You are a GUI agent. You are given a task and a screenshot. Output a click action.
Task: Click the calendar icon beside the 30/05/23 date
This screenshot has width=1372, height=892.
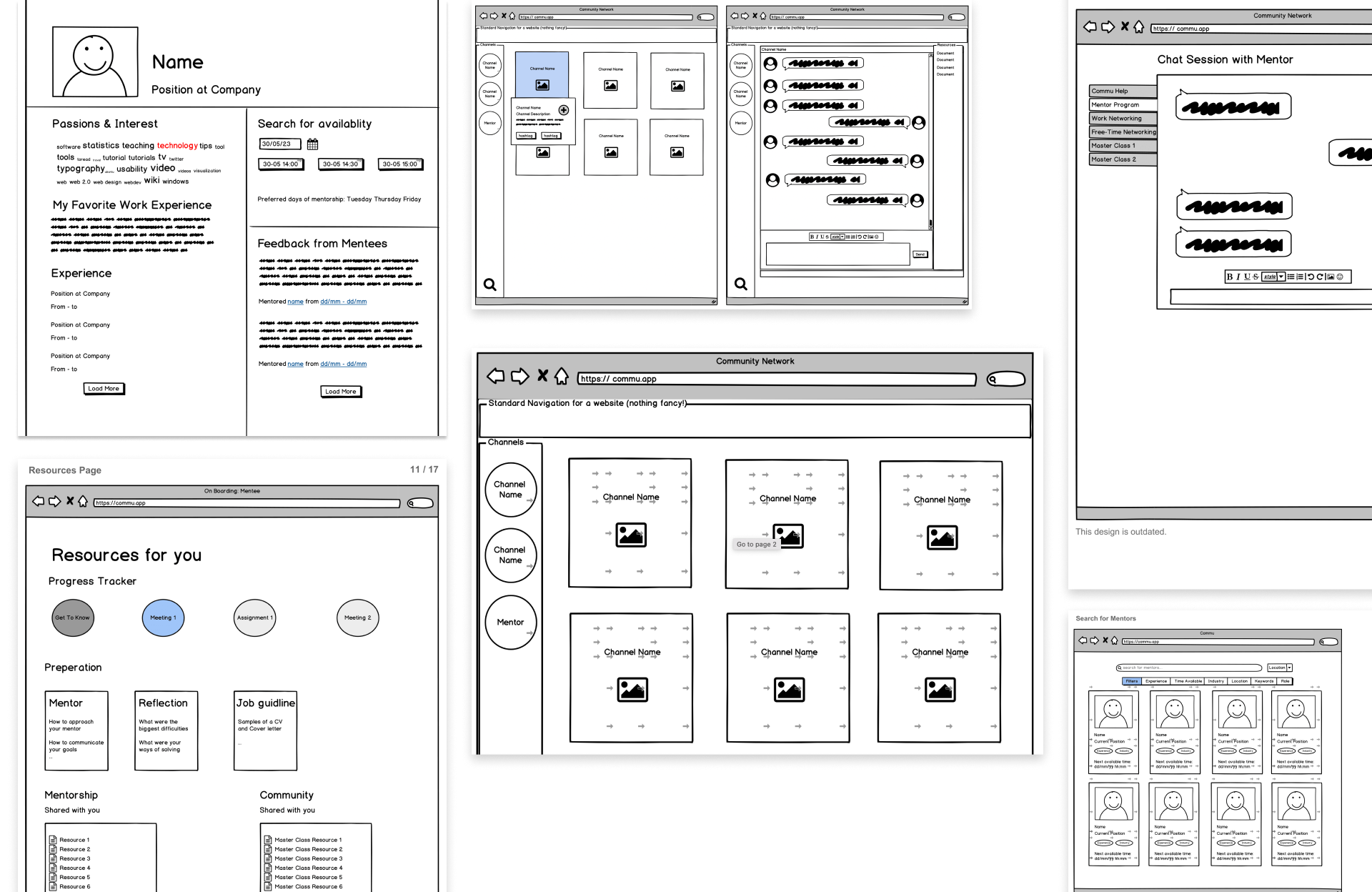coord(312,144)
